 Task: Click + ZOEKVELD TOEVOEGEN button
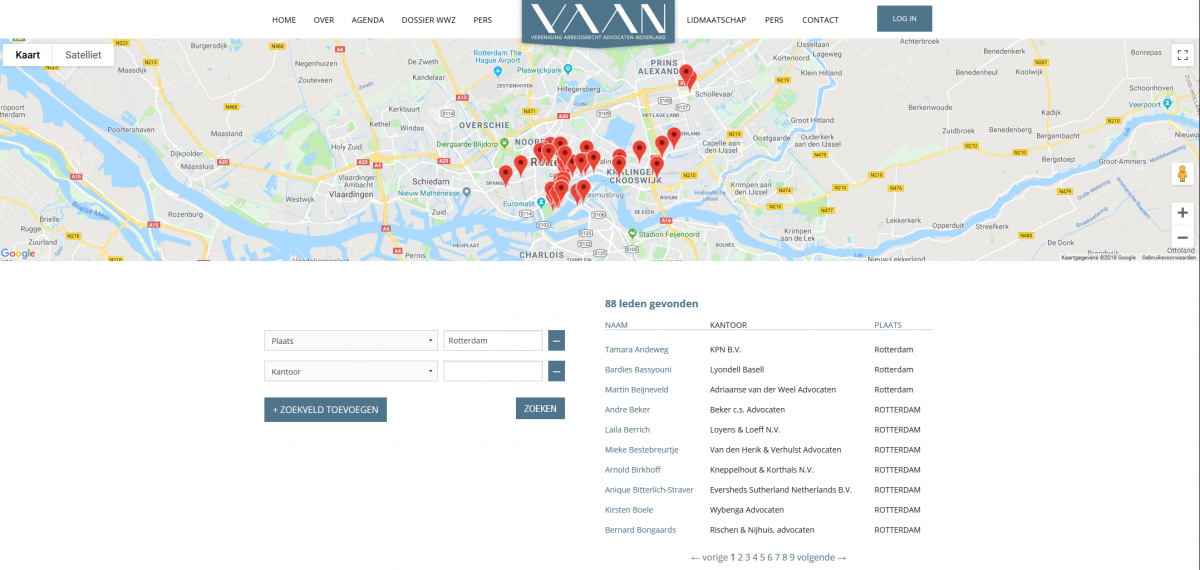[325, 409]
